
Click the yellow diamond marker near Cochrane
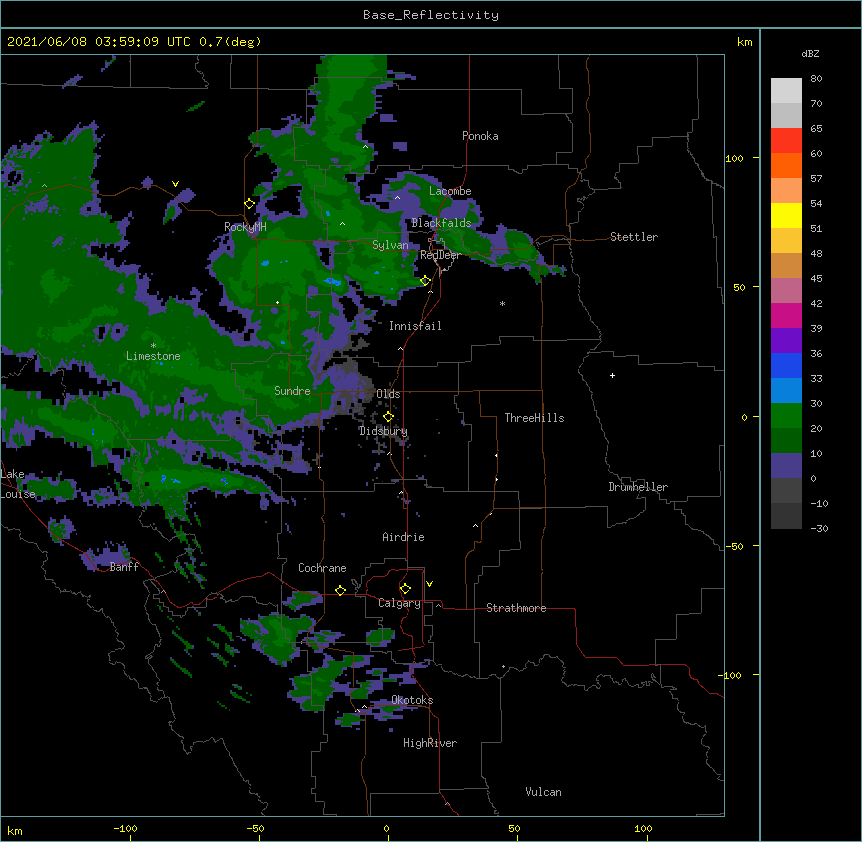point(340,590)
